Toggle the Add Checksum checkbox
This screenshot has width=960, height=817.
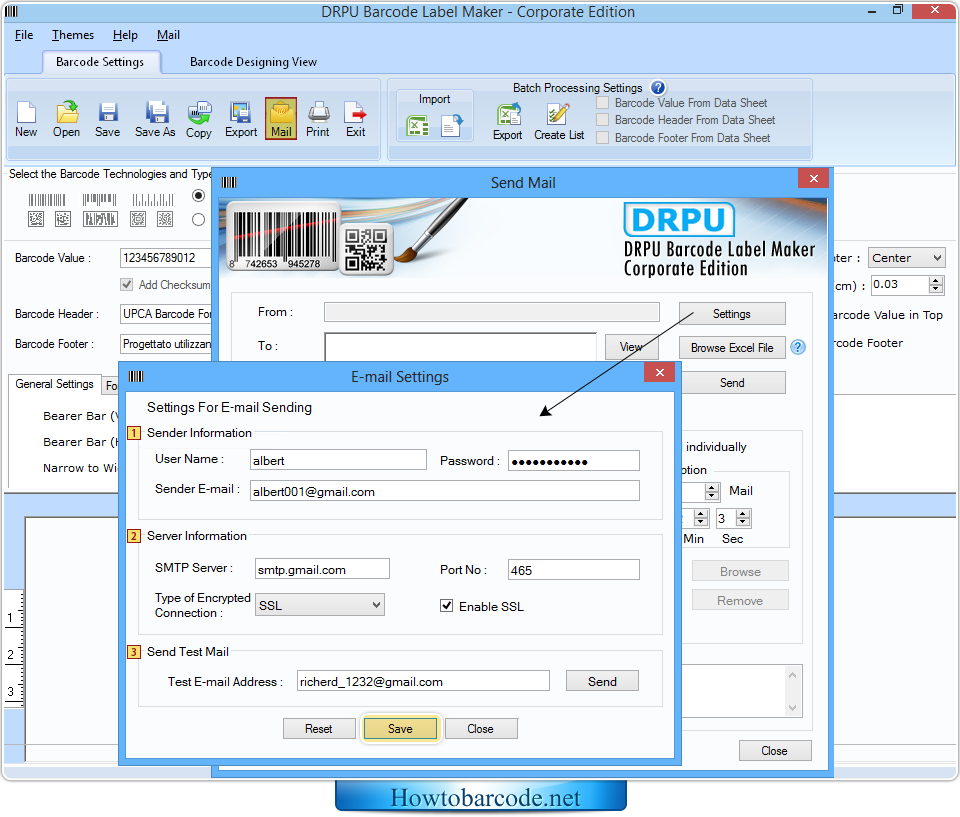(127, 284)
